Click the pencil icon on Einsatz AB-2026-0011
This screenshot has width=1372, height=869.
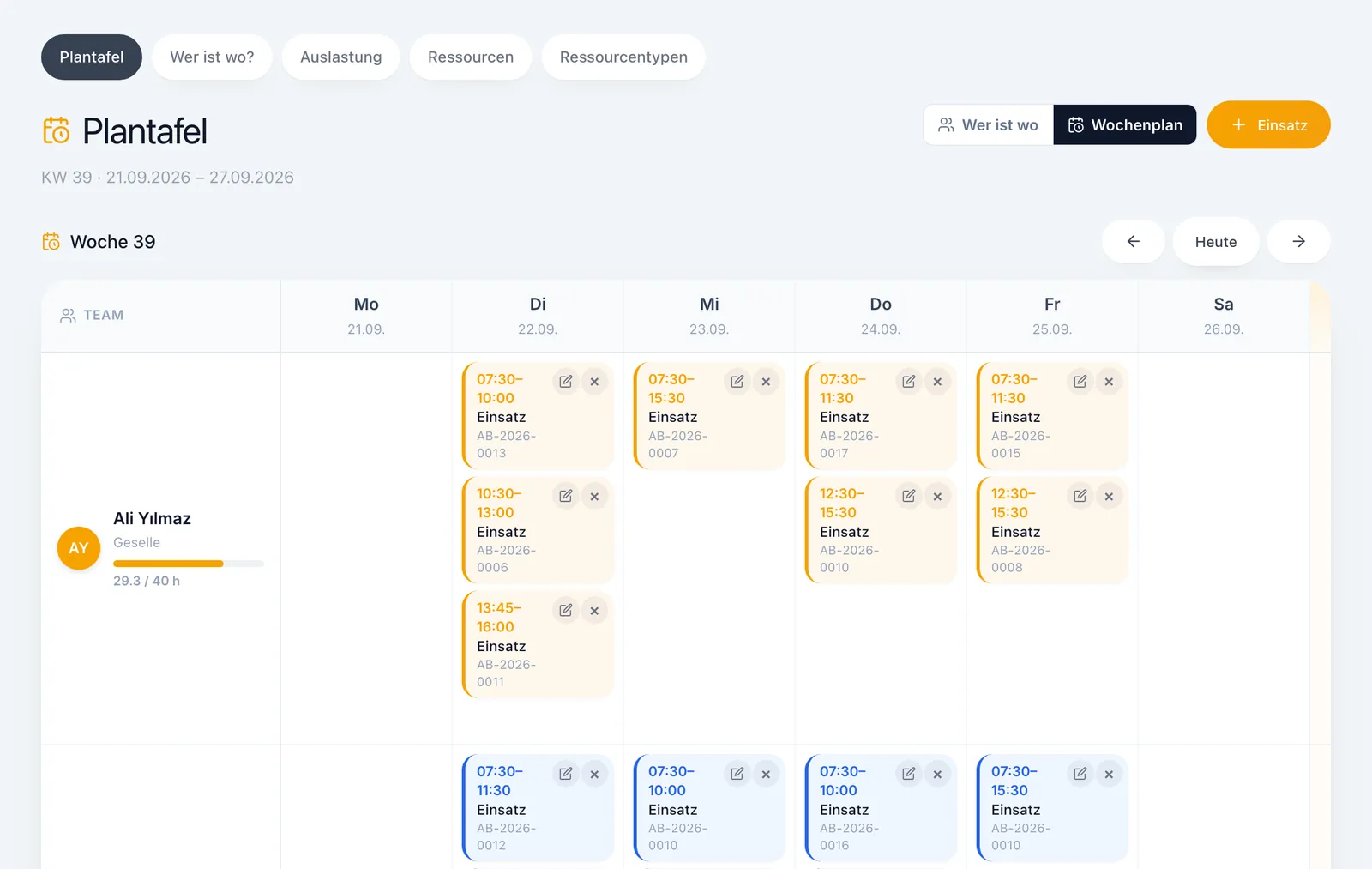(566, 611)
